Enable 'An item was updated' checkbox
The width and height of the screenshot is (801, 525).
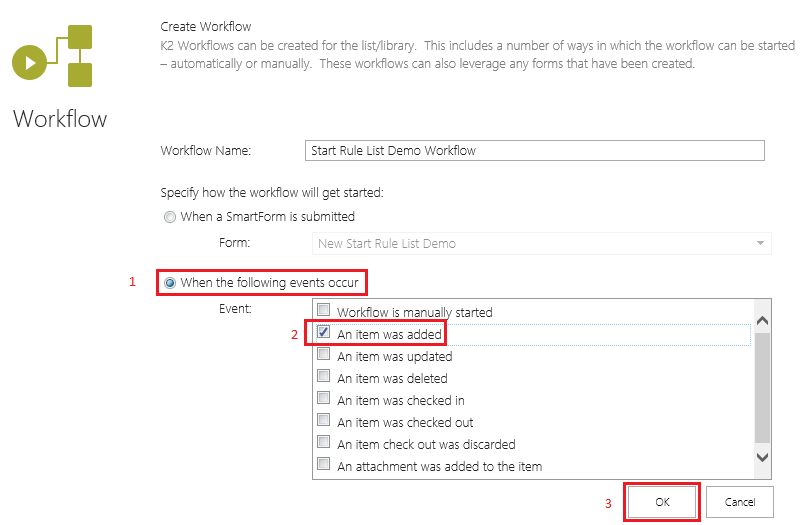tap(324, 355)
